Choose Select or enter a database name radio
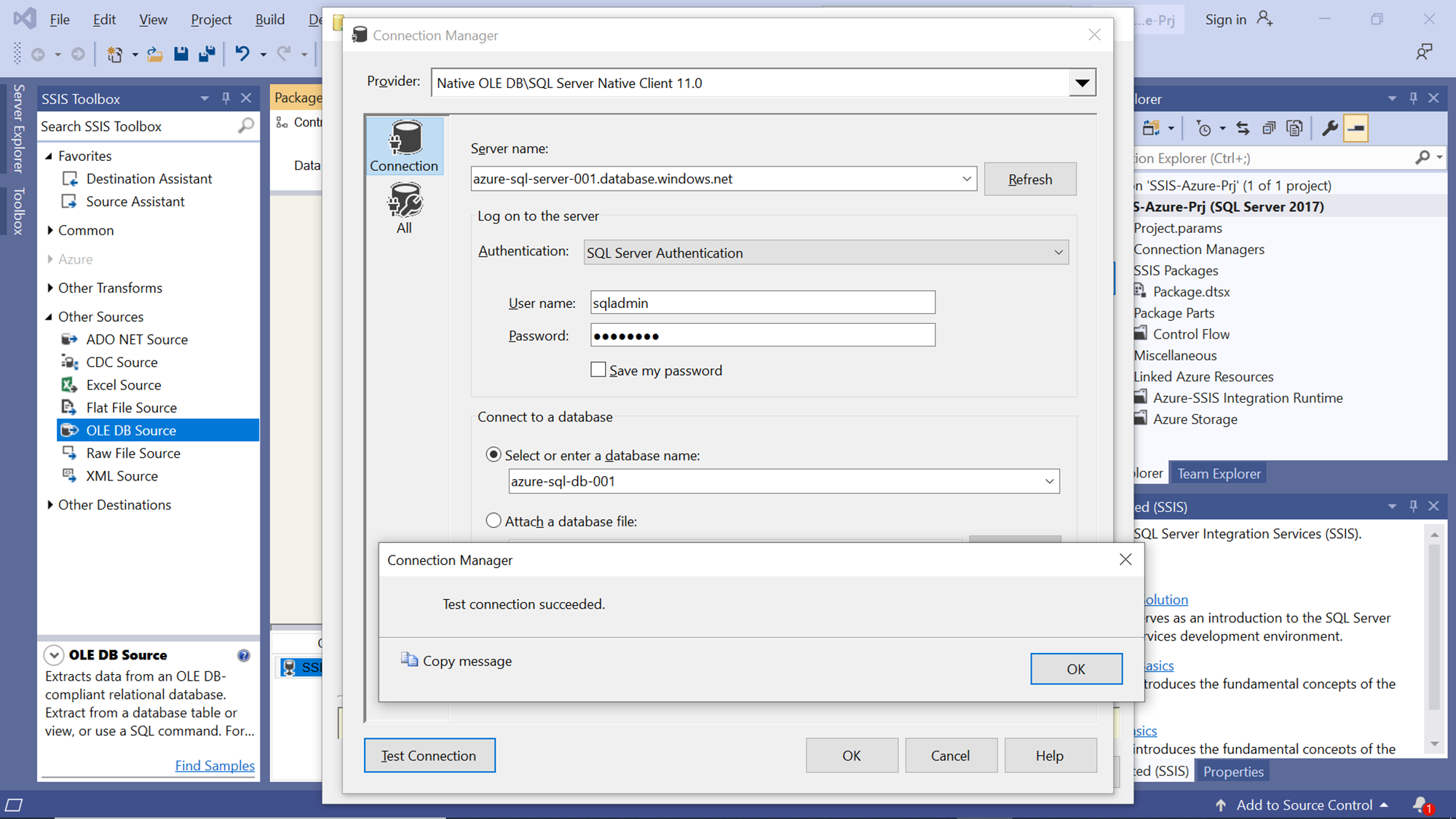This screenshot has height=819, width=1456. 494,454
